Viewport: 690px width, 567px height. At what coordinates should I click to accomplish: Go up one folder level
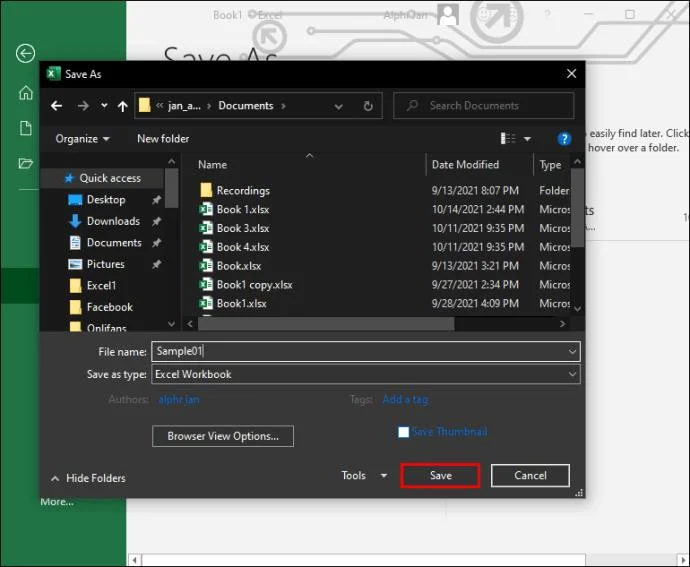123,106
